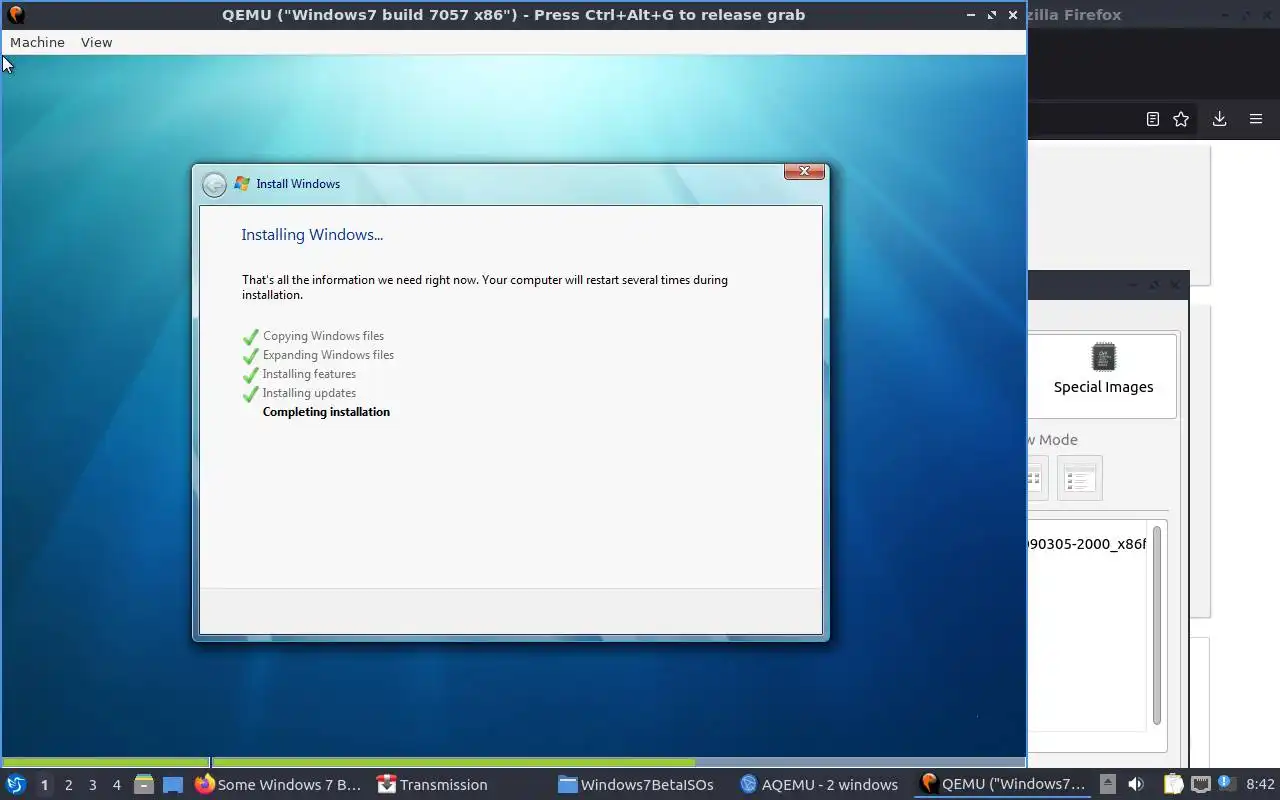Open the volume control in system tray
The image size is (1280, 800).
tap(1136, 784)
